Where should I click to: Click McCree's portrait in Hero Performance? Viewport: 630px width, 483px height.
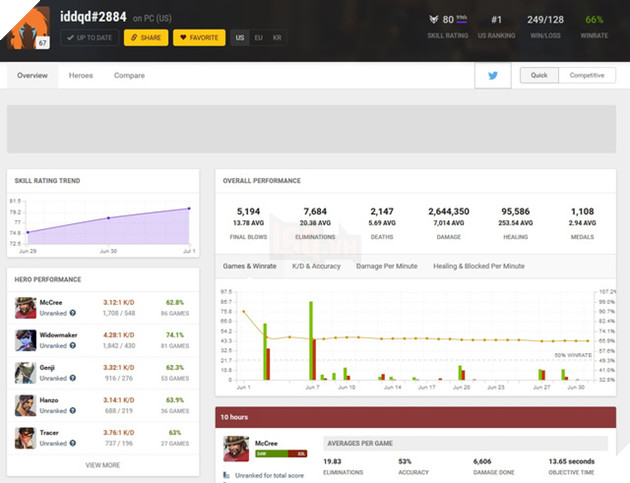click(26, 307)
